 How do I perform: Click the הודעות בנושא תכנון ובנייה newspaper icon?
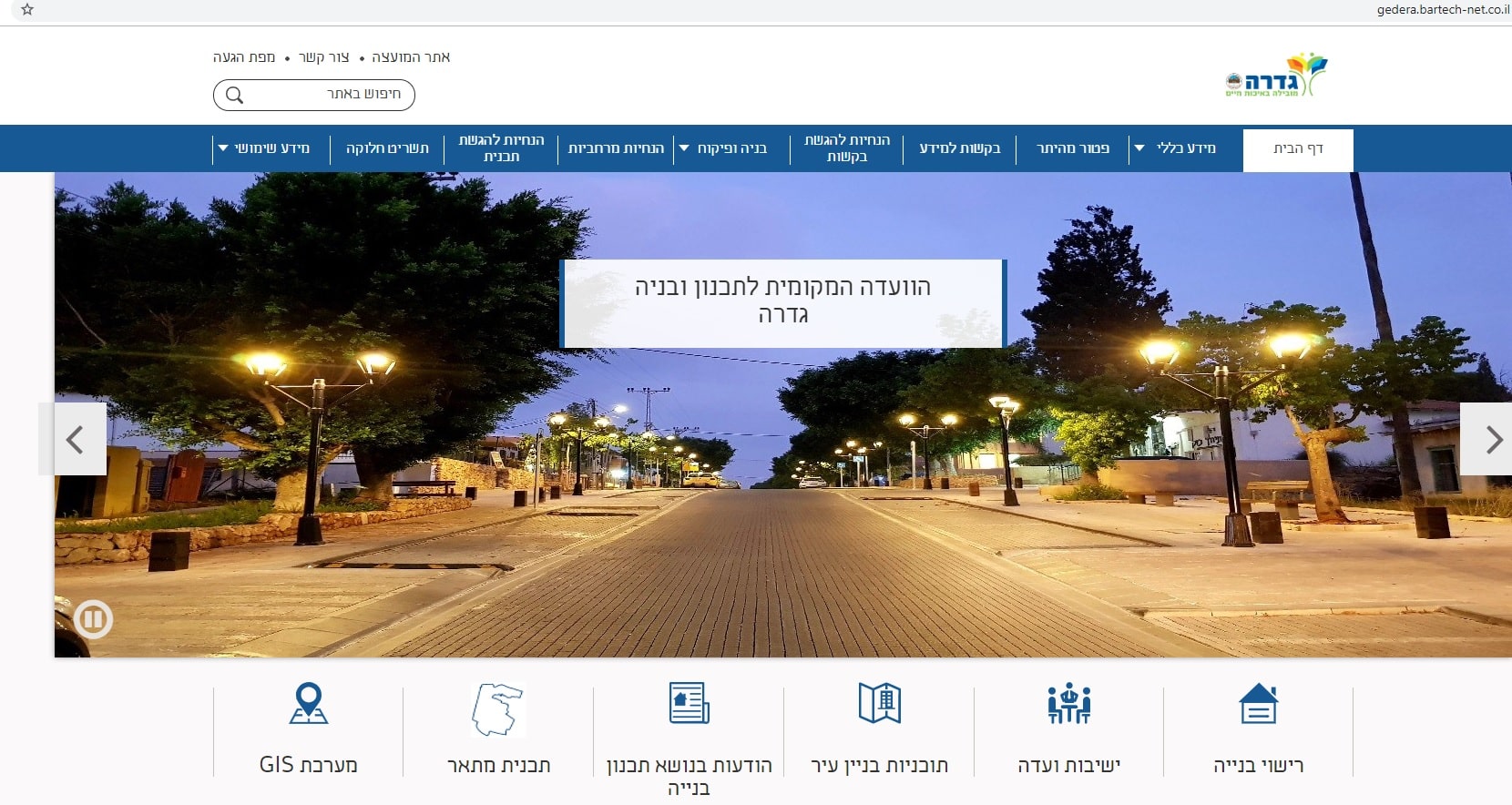(689, 703)
